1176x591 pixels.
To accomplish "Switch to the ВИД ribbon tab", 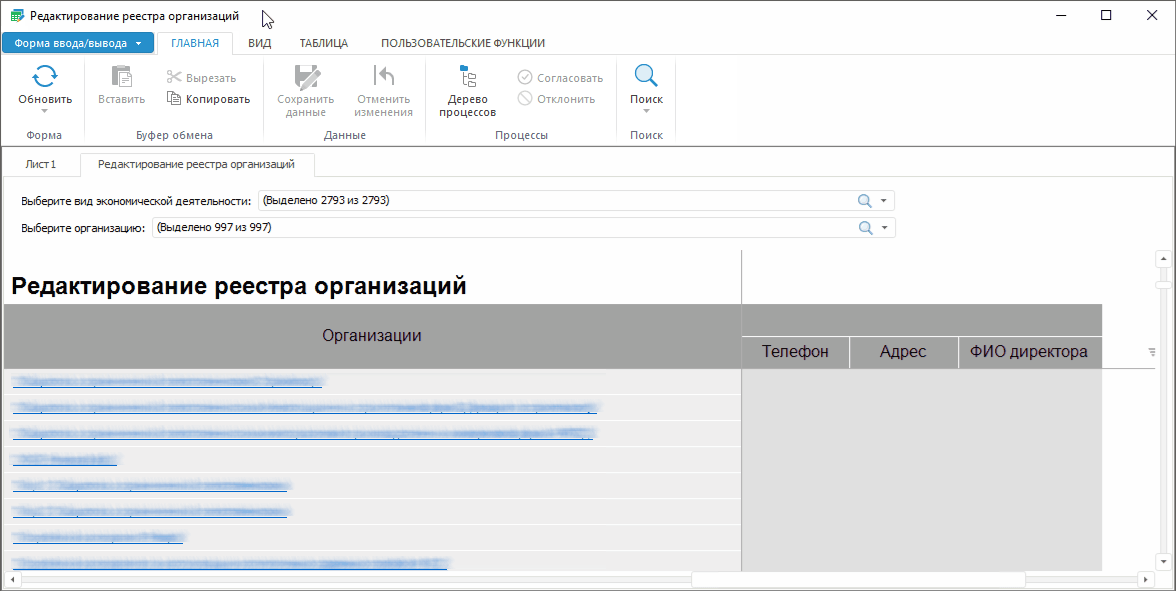I will pyautogui.click(x=260, y=43).
